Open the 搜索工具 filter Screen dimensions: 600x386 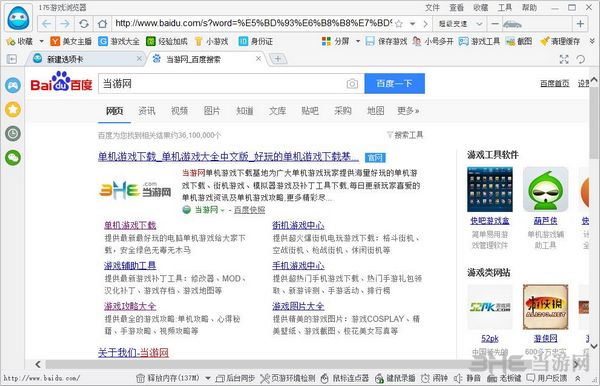click(x=405, y=135)
